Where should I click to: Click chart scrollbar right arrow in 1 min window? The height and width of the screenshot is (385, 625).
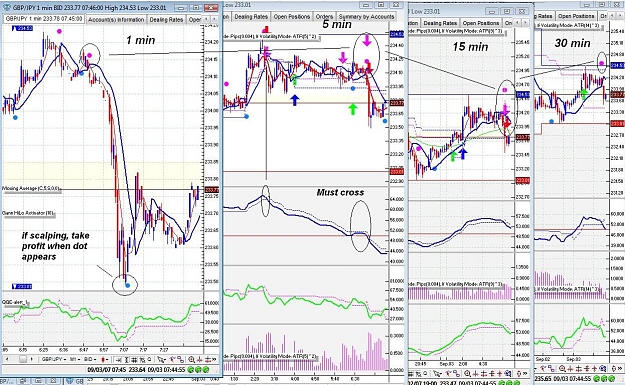tap(31, 359)
